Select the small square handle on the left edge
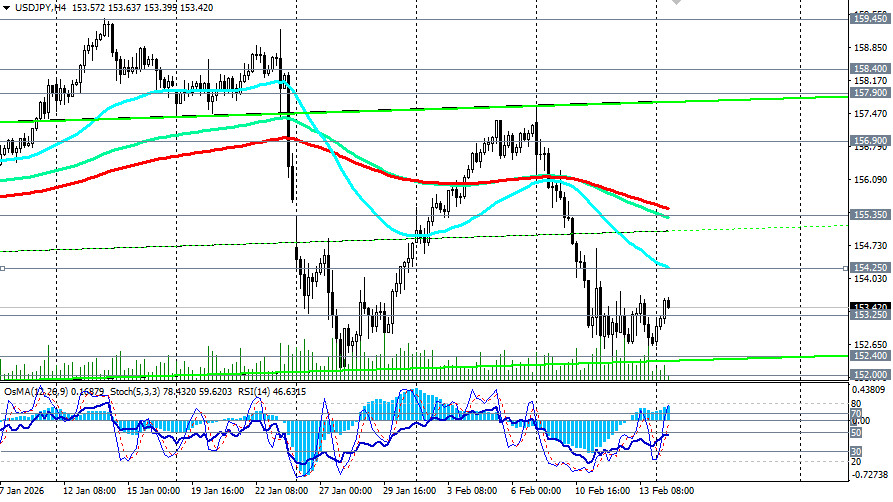The image size is (893, 502). 4,268
